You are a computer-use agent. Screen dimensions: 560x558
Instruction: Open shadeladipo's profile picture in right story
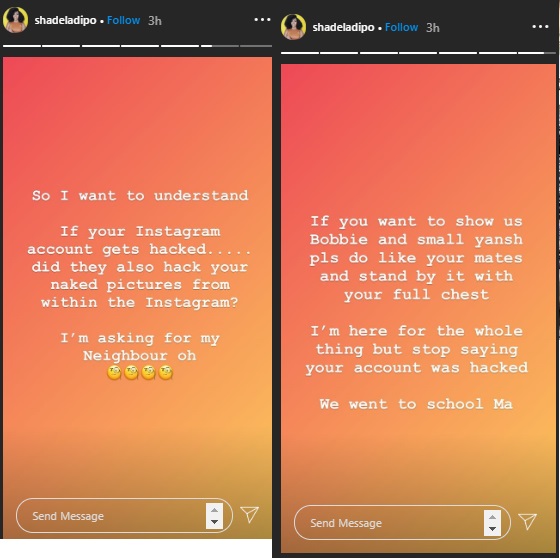pyautogui.click(x=293, y=27)
